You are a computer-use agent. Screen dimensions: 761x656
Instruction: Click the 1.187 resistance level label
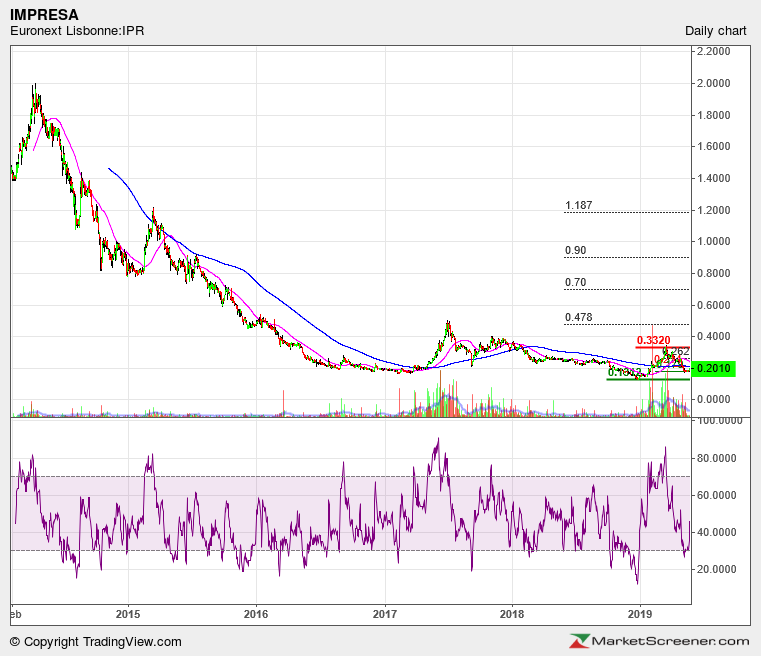579,205
